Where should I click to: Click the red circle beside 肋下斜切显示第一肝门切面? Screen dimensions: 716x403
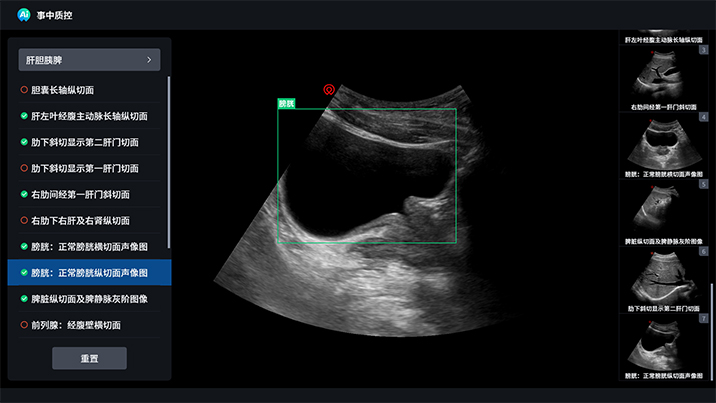coord(24,168)
